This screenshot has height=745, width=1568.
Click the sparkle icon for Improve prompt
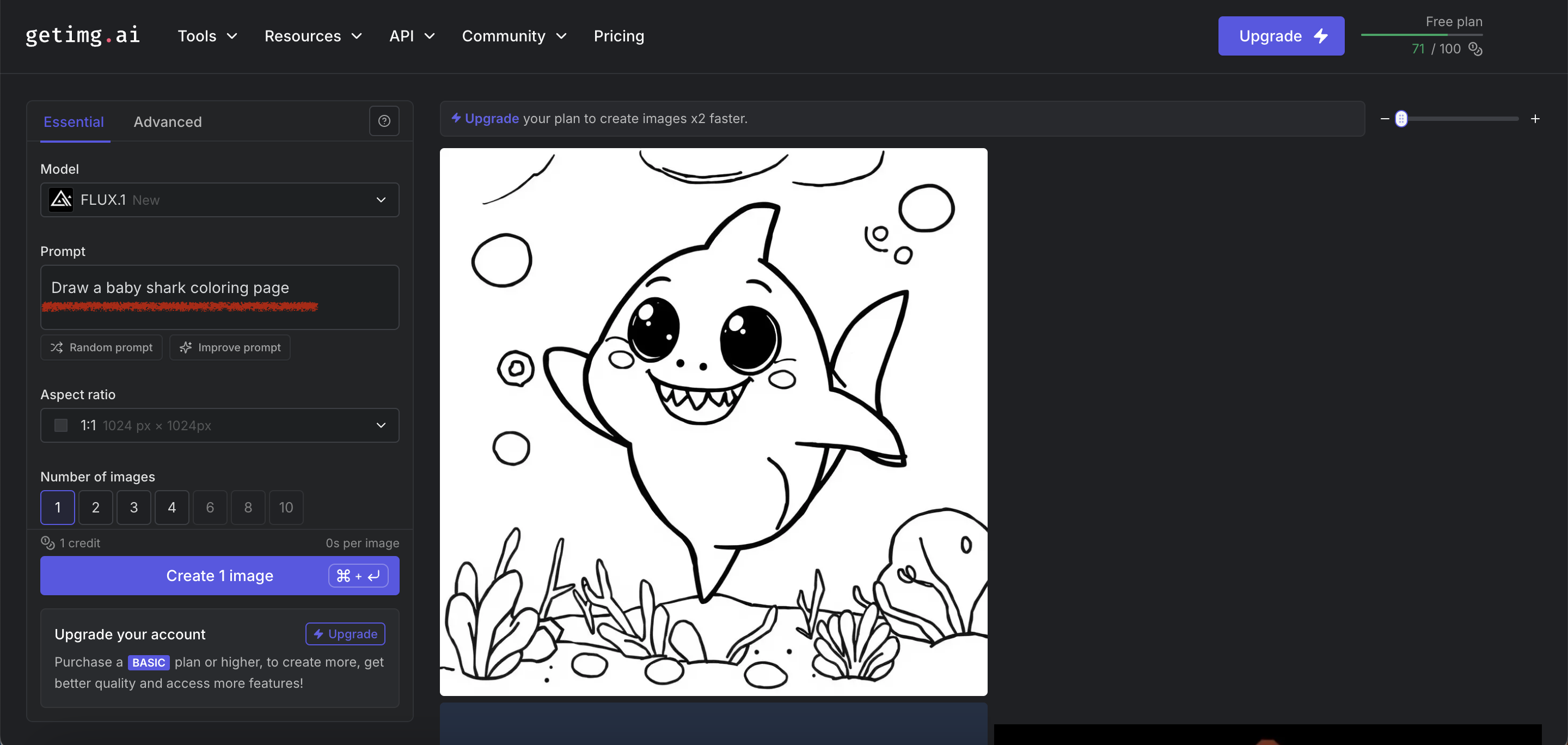pyautogui.click(x=186, y=347)
